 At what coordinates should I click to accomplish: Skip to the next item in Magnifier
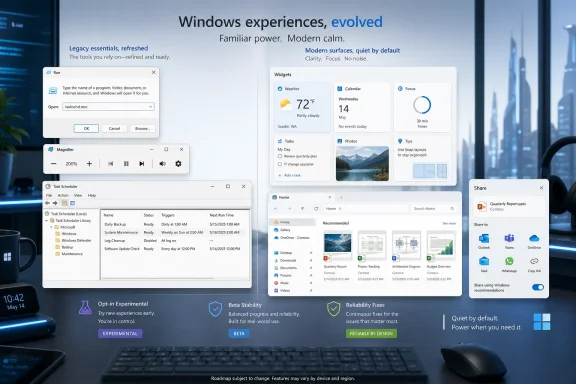pos(141,164)
